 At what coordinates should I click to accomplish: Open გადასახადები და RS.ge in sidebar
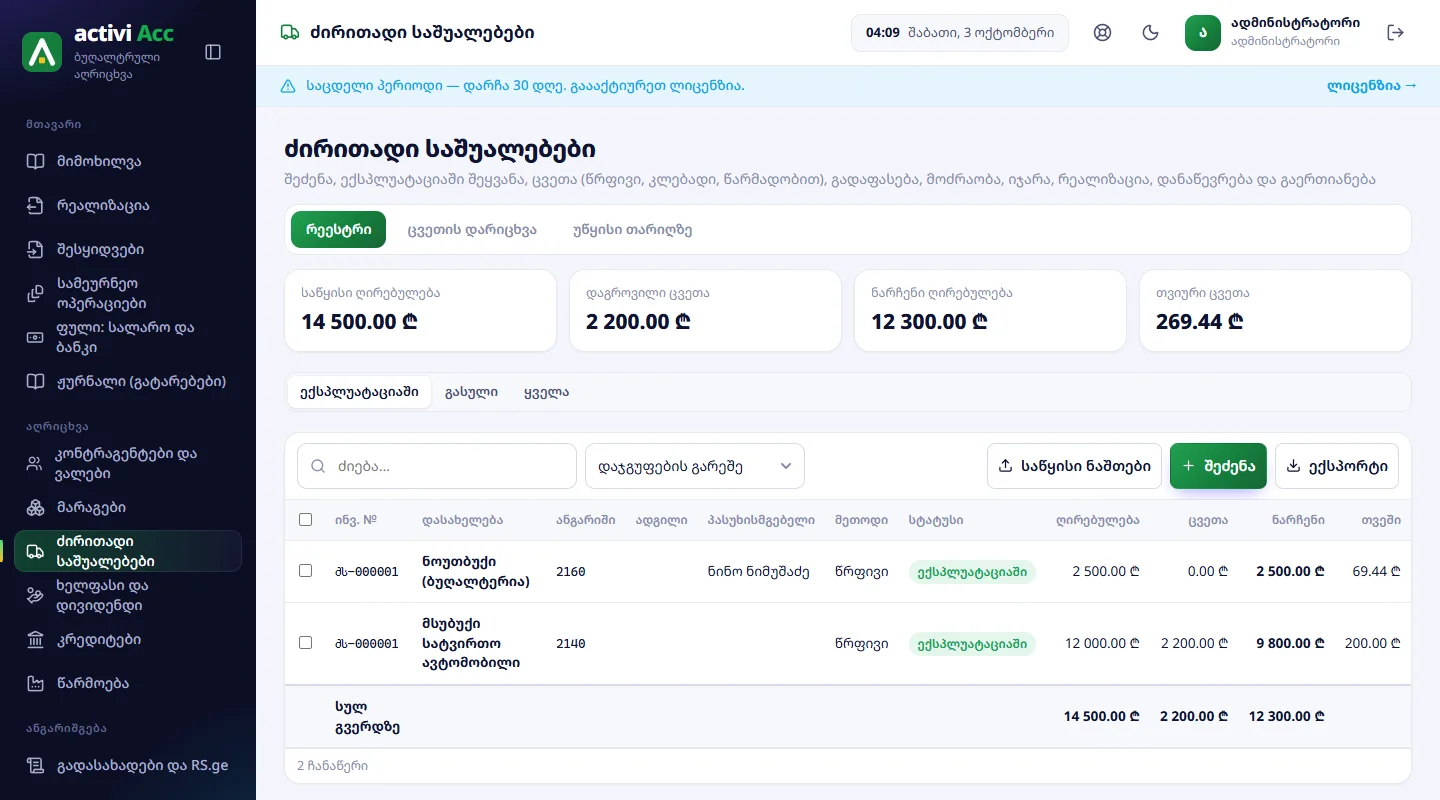click(128, 765)
